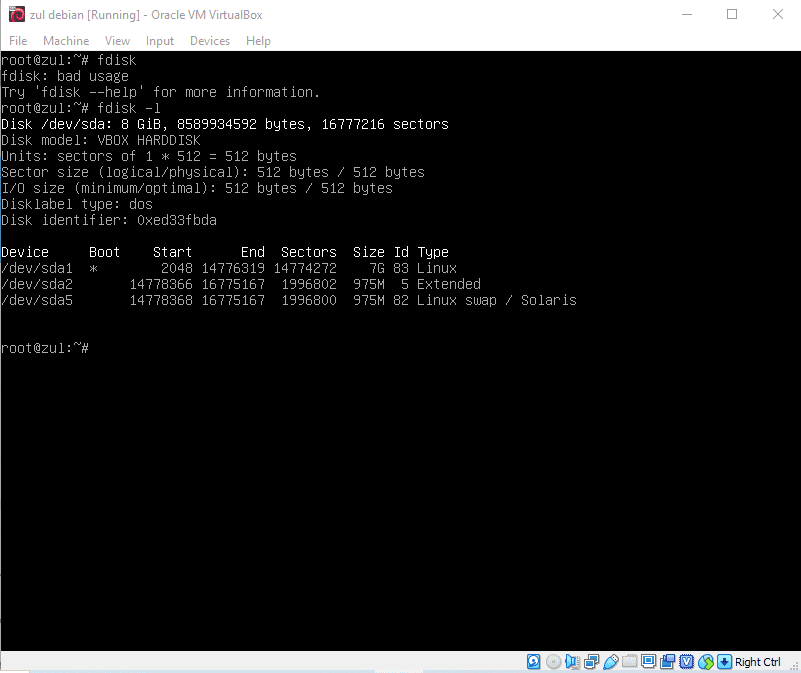Click the boot asterisk for /dev/sda1

tap(93, 268)
